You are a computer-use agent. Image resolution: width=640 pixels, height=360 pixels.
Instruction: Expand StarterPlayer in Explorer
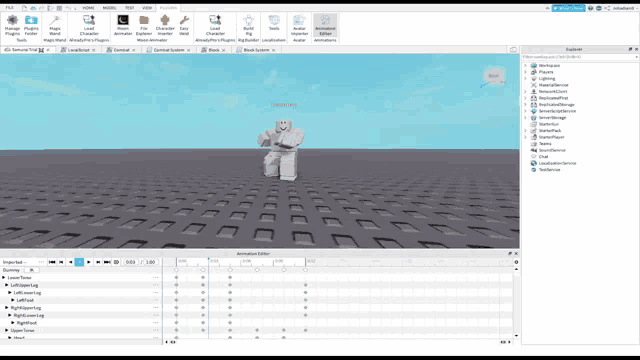pos(526,137)
